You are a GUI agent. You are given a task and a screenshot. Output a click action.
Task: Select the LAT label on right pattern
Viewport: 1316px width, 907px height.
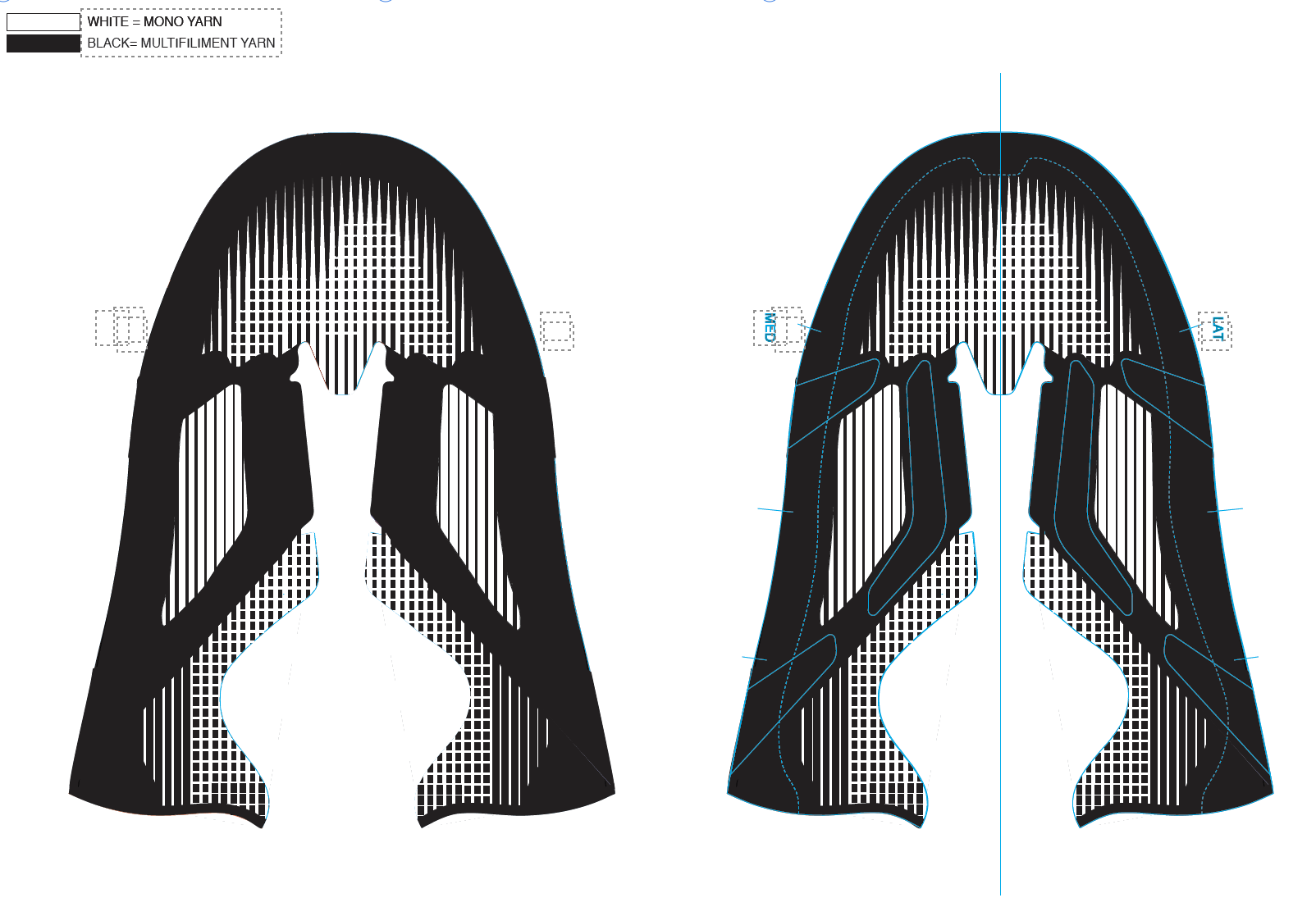pyautogui.click(x=1220, y=328)
